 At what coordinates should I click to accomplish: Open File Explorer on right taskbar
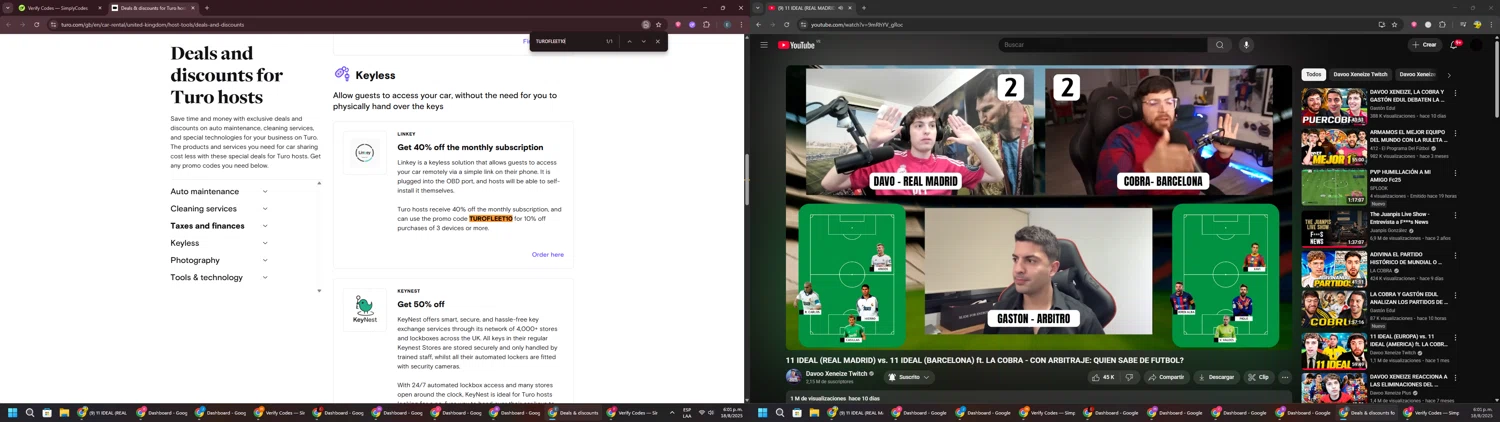tap(814, 412)
